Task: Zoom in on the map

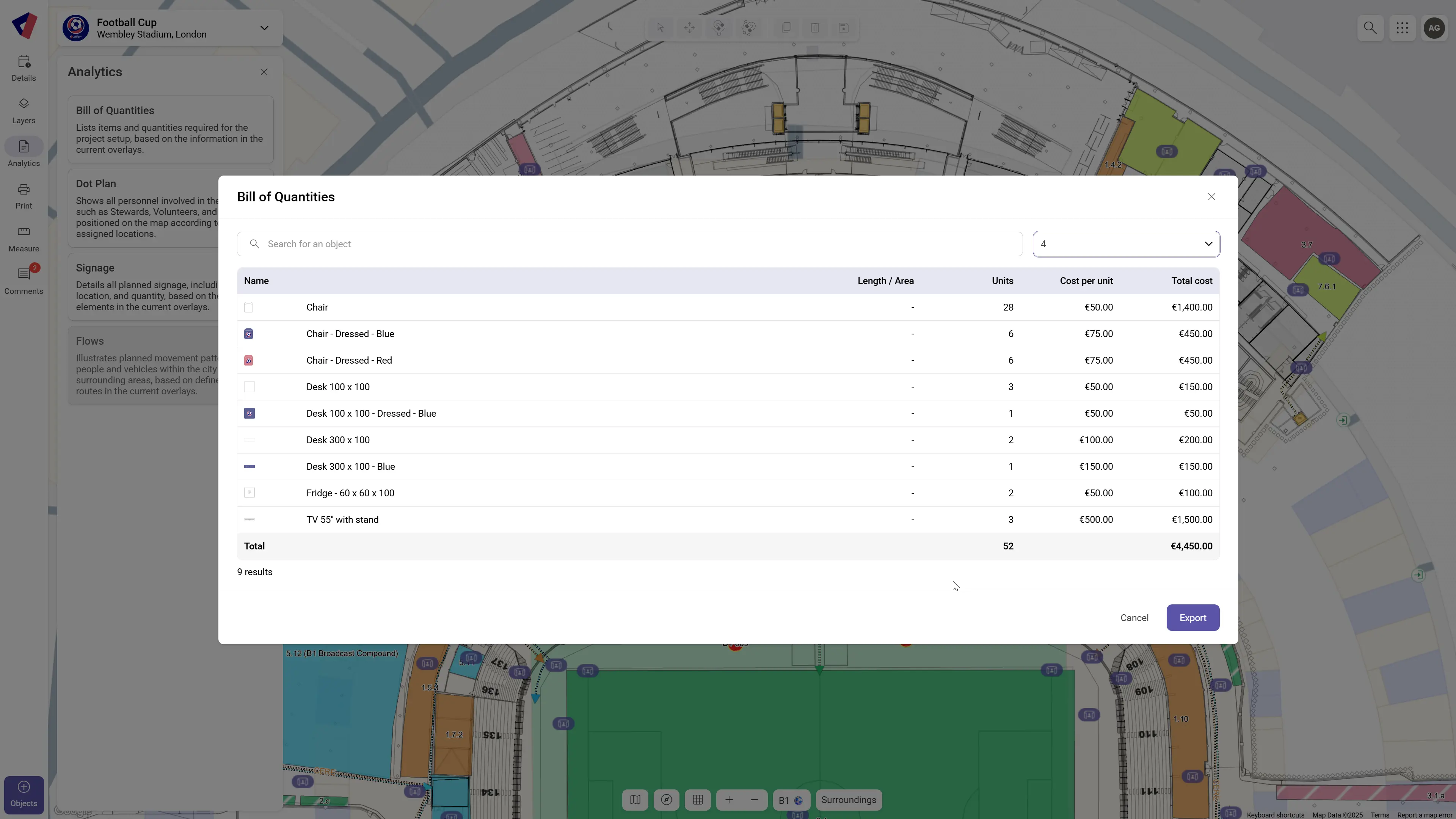Action: [728, 799]
